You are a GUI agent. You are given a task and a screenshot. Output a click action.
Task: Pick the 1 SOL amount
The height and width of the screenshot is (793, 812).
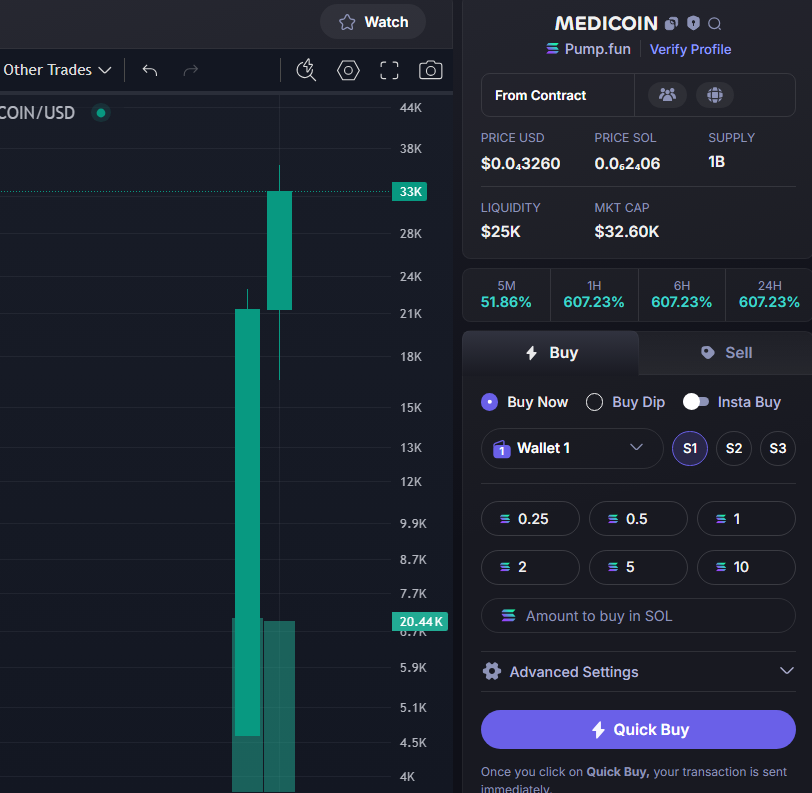[x=746, y=518]
